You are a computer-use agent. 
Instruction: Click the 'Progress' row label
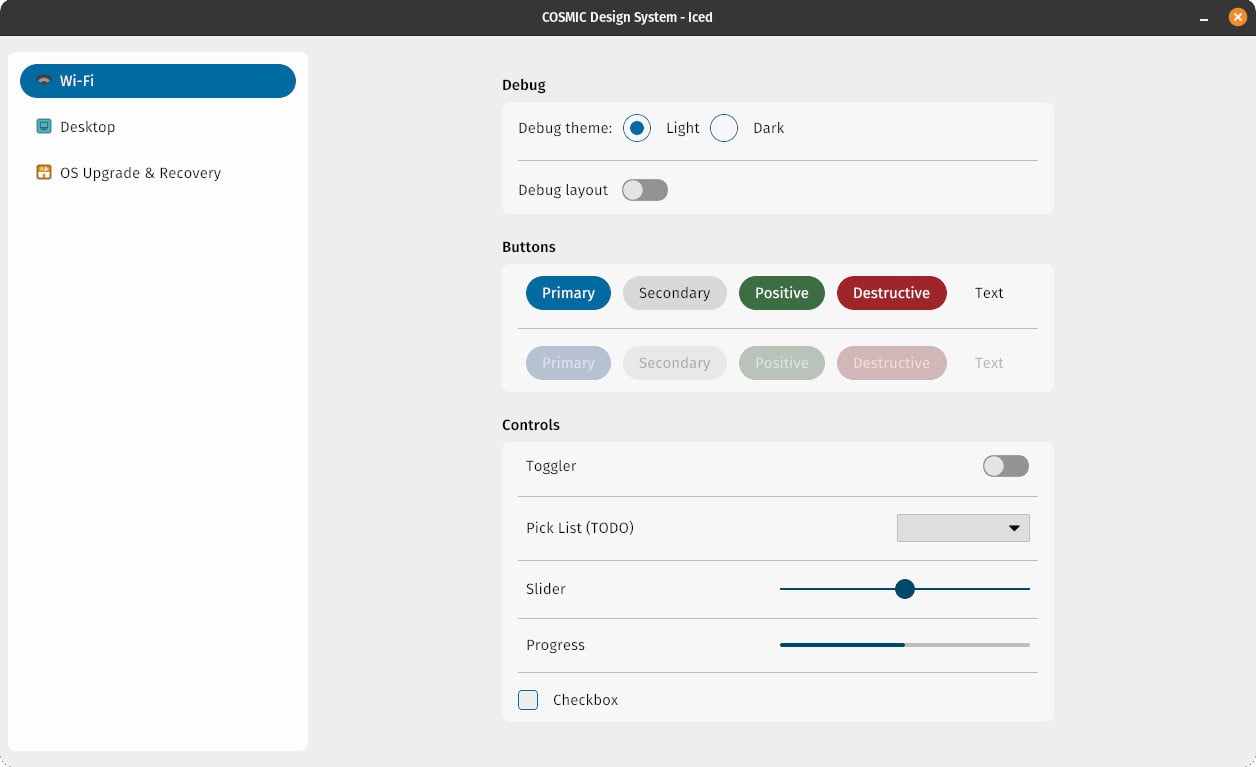tap(555, 645)
